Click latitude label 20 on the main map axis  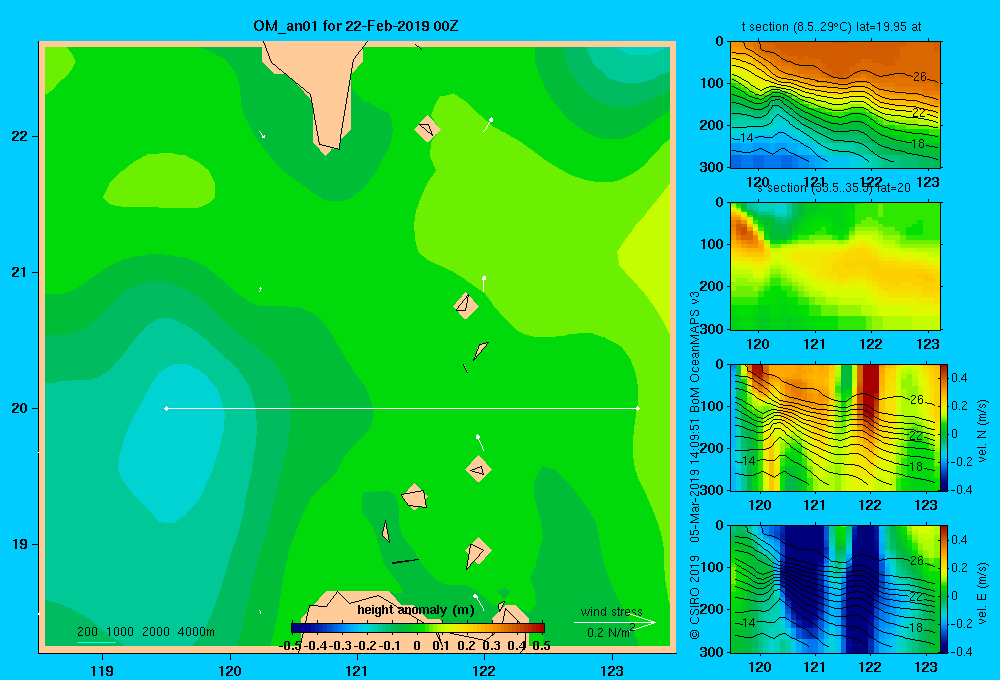[x=19, y=408]
